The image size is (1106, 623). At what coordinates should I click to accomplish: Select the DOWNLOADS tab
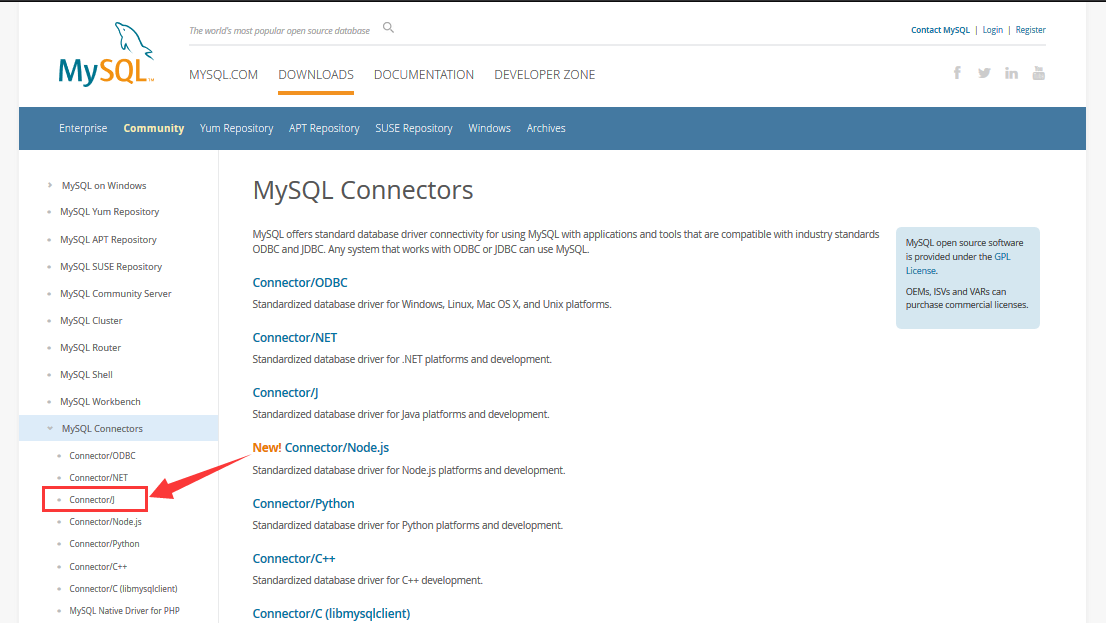click(316, 75)
